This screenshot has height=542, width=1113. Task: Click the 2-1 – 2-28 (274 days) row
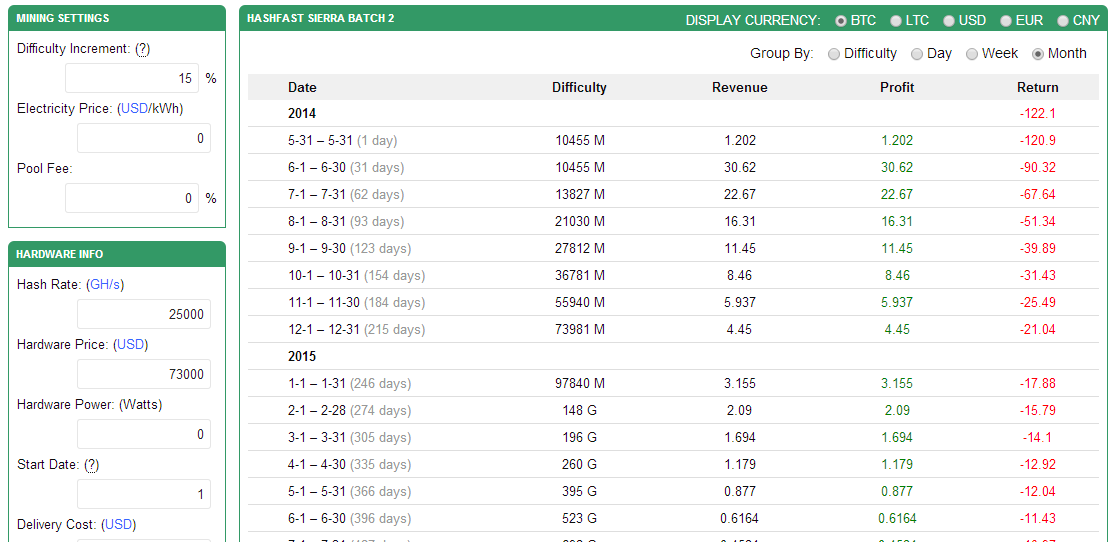click(x=673, y=410)
